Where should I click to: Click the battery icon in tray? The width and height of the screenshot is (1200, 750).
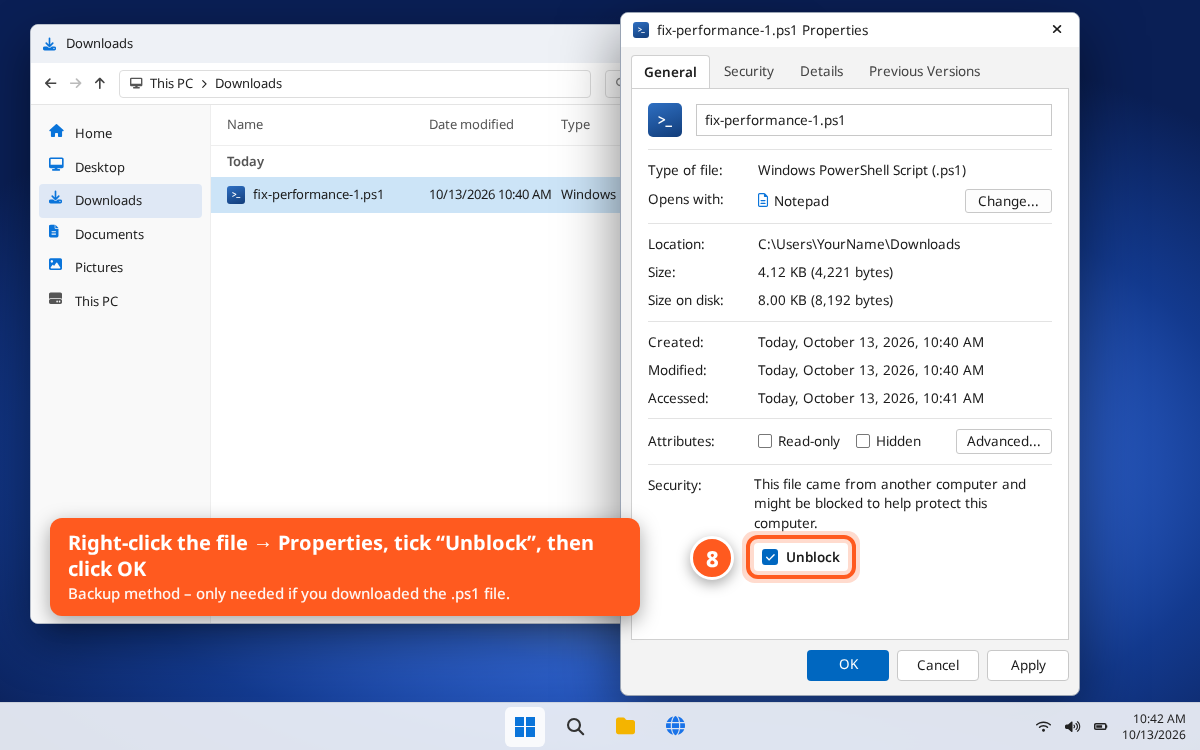coord(1100,726)
